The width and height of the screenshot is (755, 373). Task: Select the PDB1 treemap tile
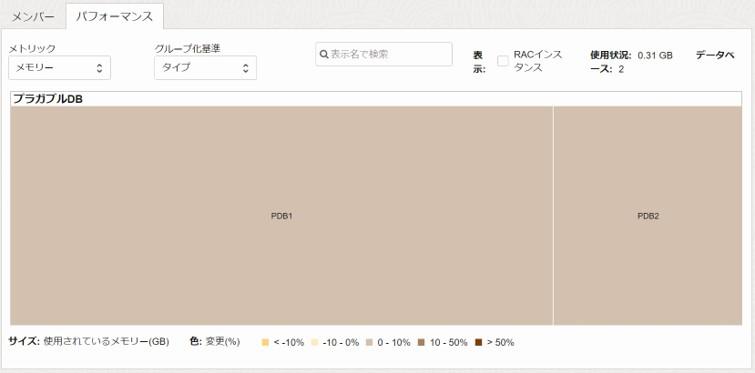tap(282, 216)
